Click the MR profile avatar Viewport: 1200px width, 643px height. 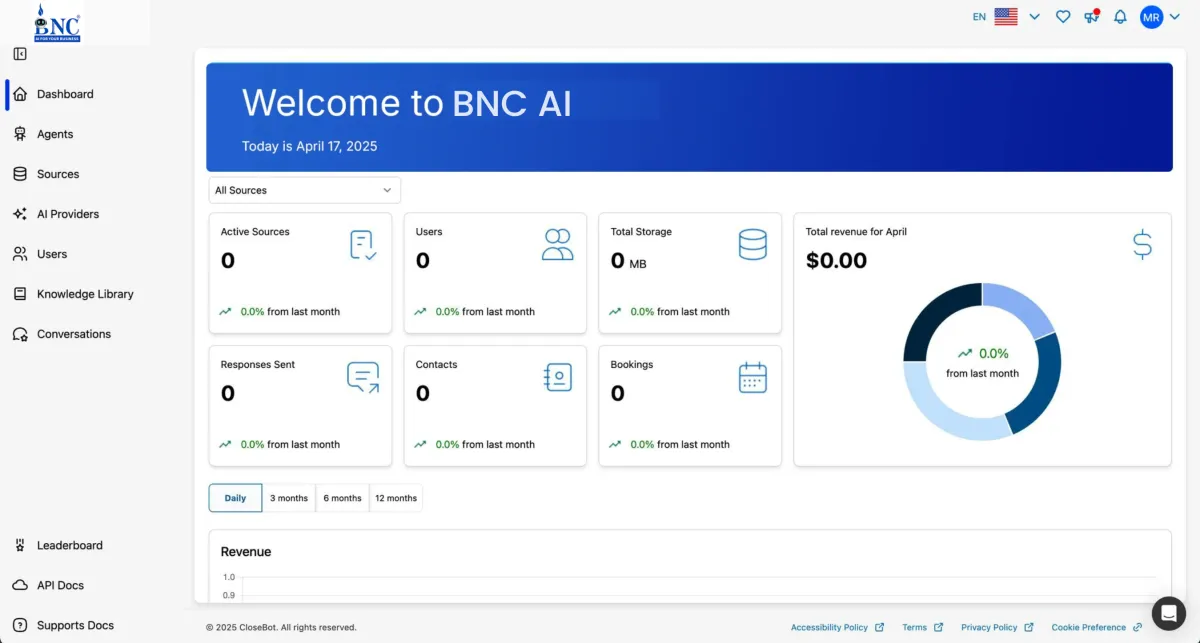(x=1152, y=17)
